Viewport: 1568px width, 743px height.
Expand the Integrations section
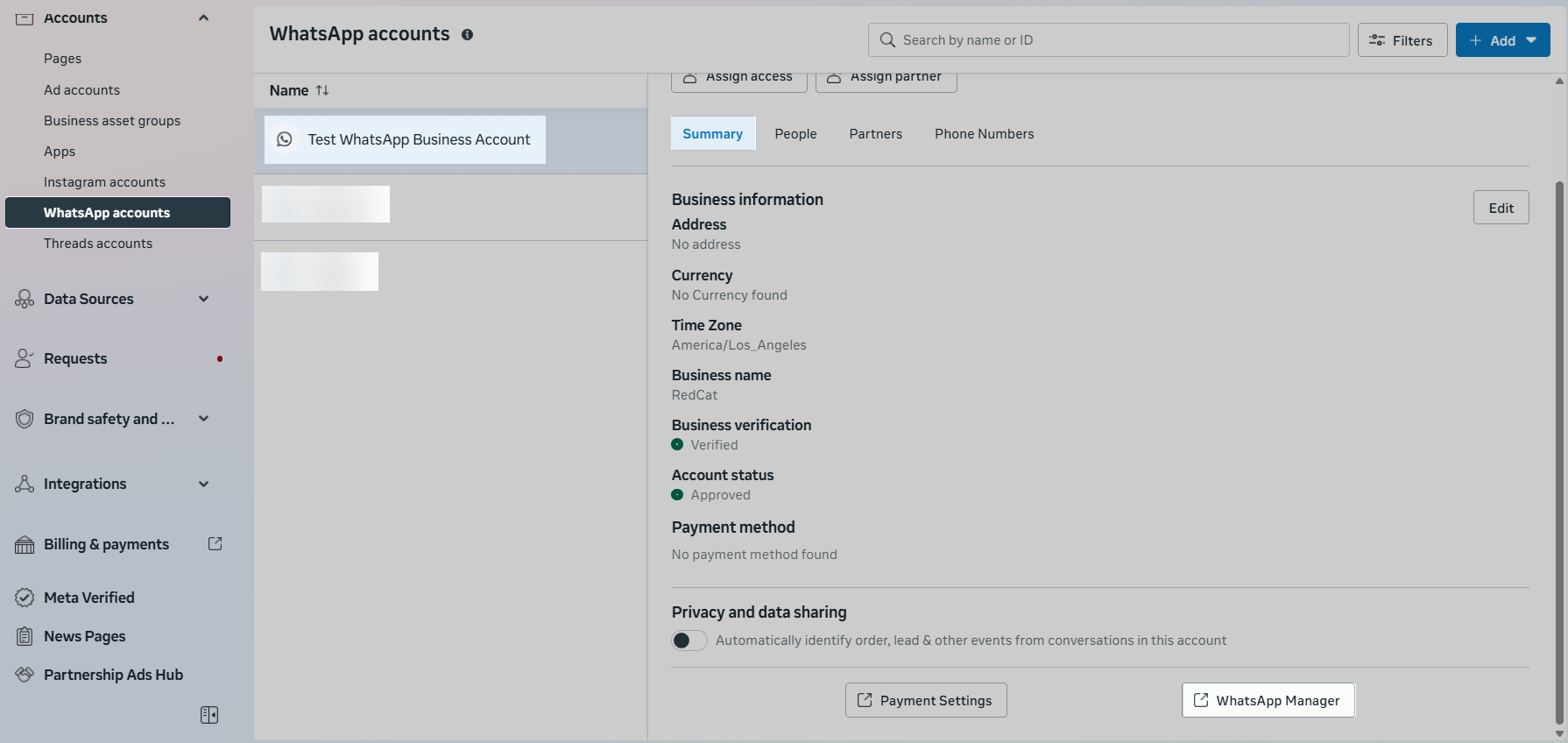pyautogui.click(x=203, y=484)
